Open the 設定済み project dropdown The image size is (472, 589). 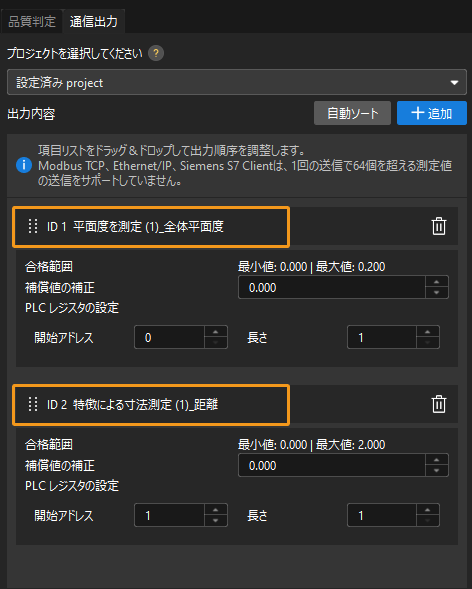tap(237, 82)
